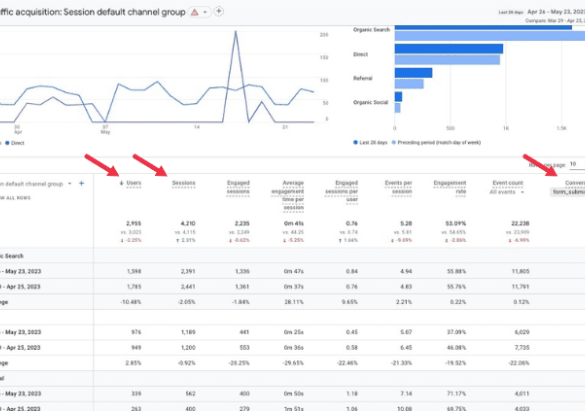Click the 28.11% engagement time change cell

[x=294, y=302]
